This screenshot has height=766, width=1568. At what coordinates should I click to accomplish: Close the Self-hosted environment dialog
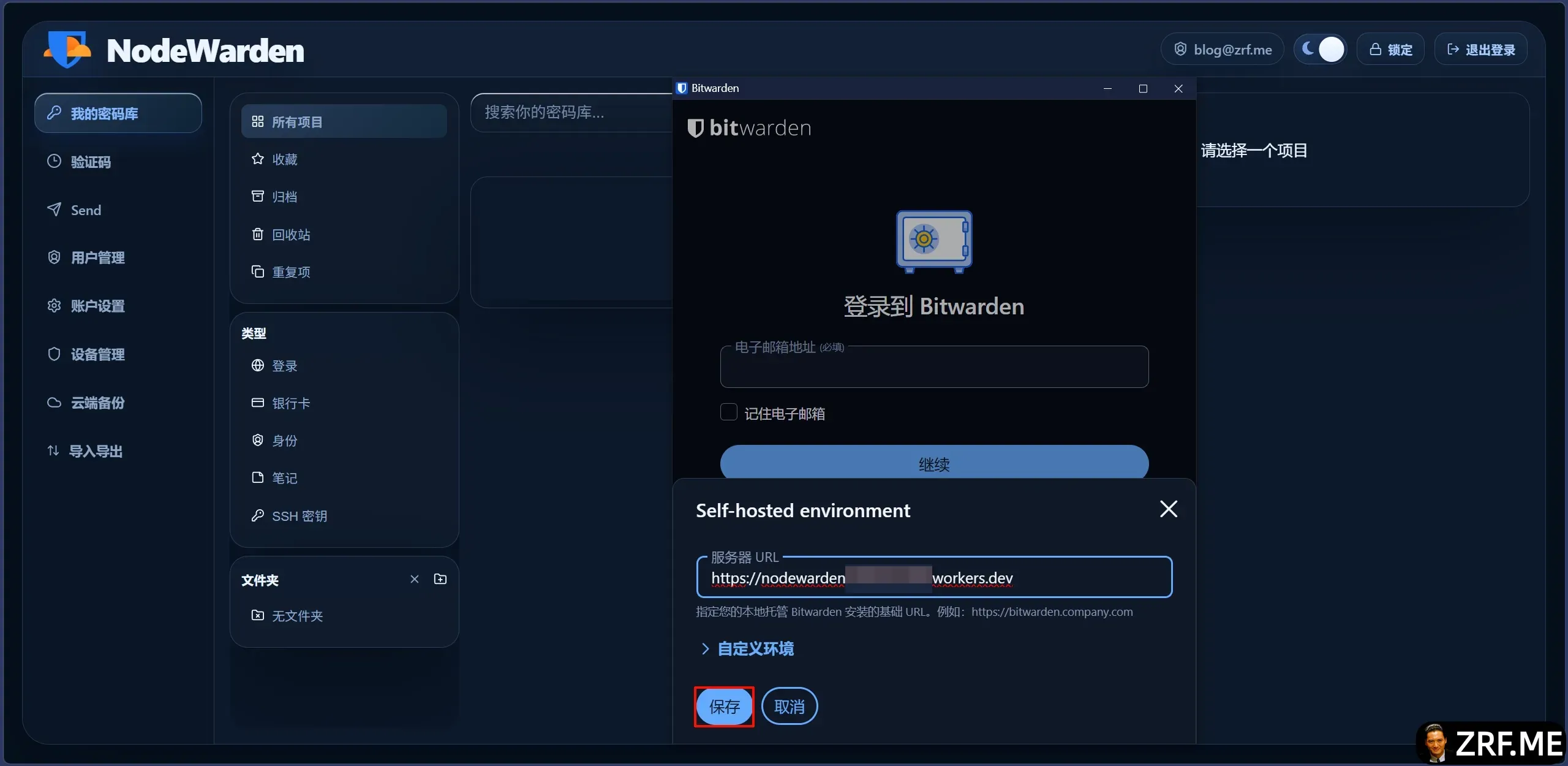[x=1169, y=509]
